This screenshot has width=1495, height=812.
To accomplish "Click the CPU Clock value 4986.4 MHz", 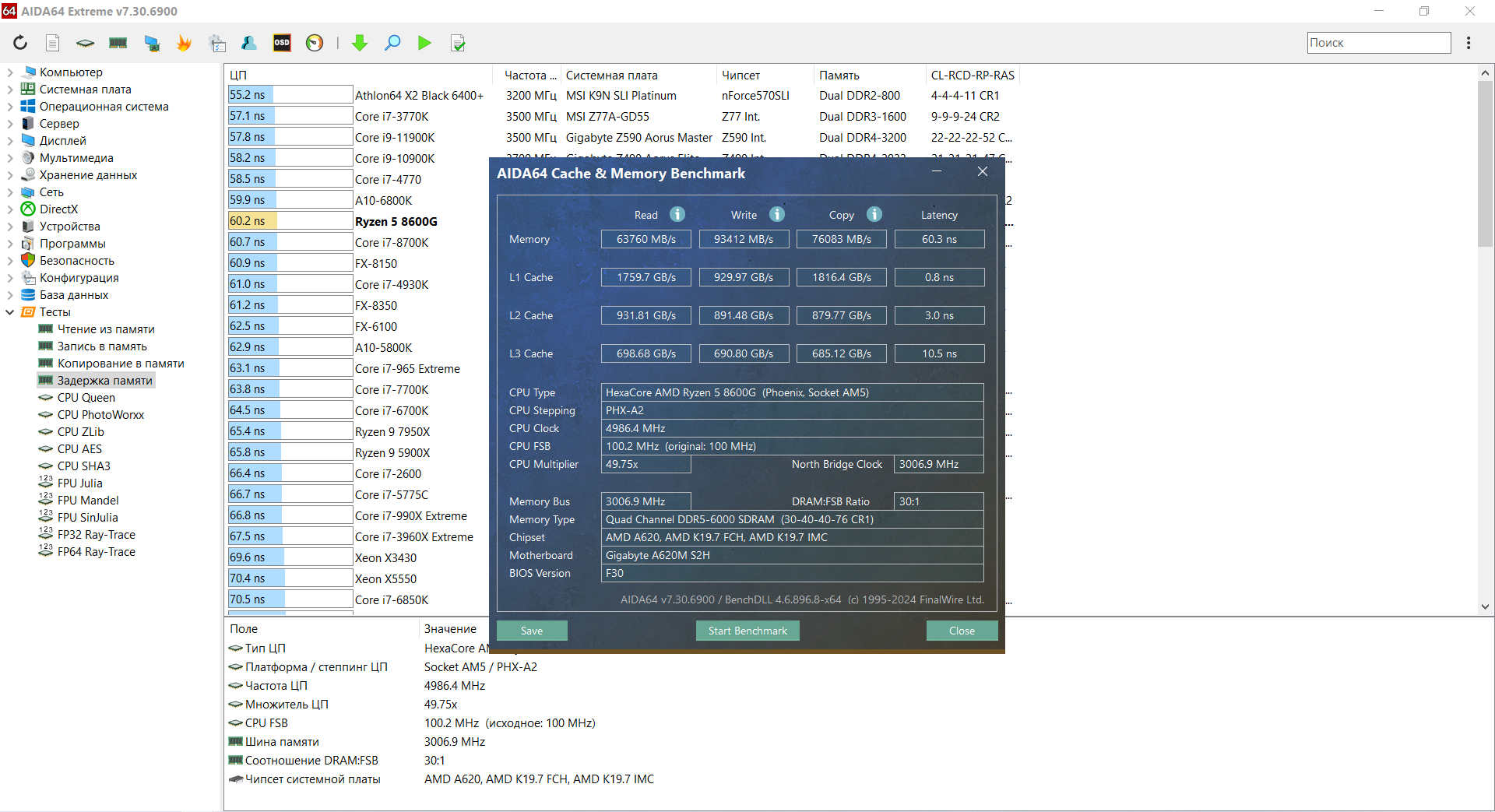I will (792, 428).
